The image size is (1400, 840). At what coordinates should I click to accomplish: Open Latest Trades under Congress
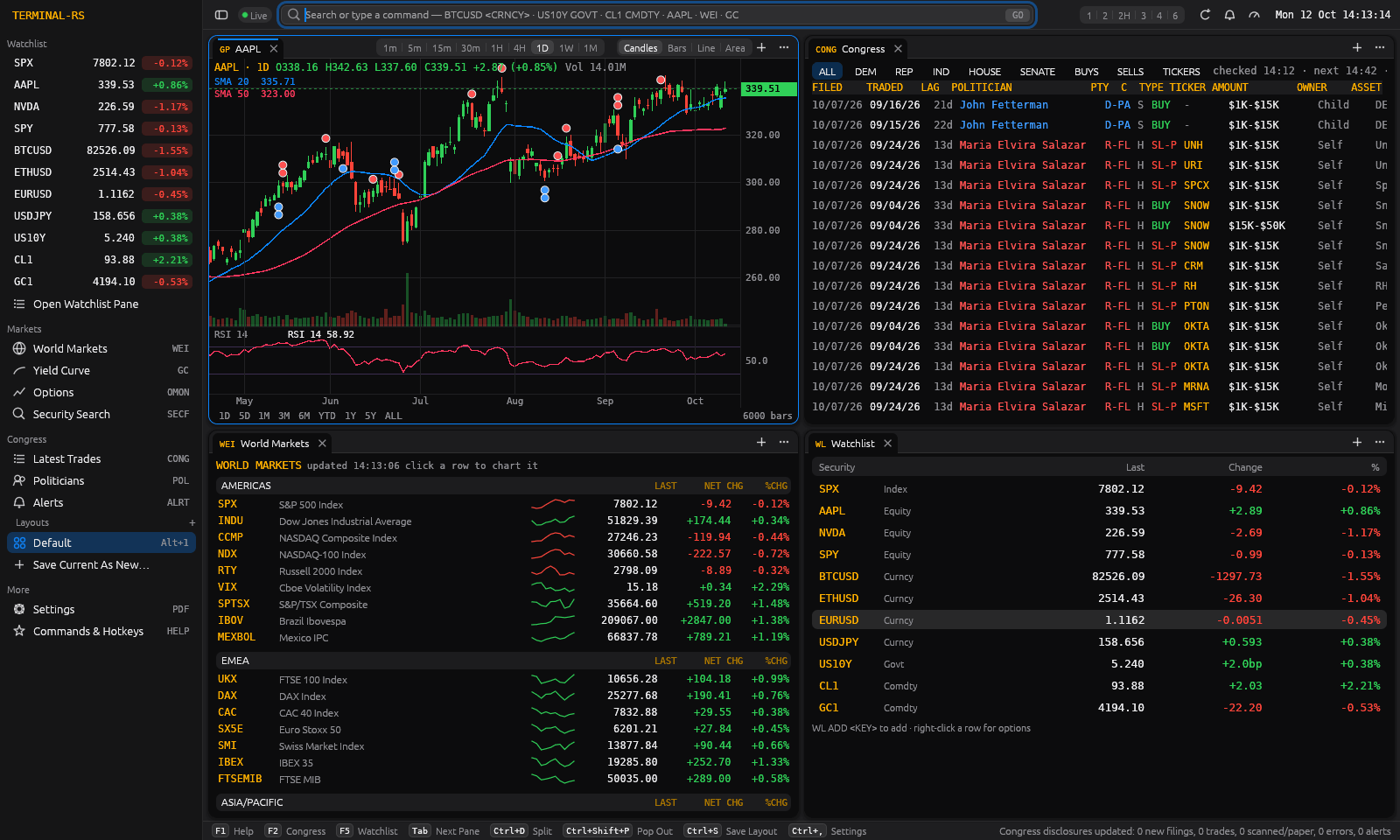(101, 458)
